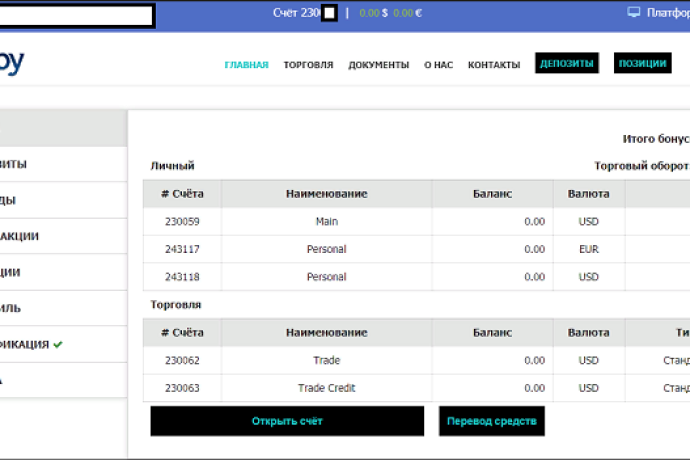Click the Trade Credit account name
Screen dimensions: 690x460
(327, 388)
